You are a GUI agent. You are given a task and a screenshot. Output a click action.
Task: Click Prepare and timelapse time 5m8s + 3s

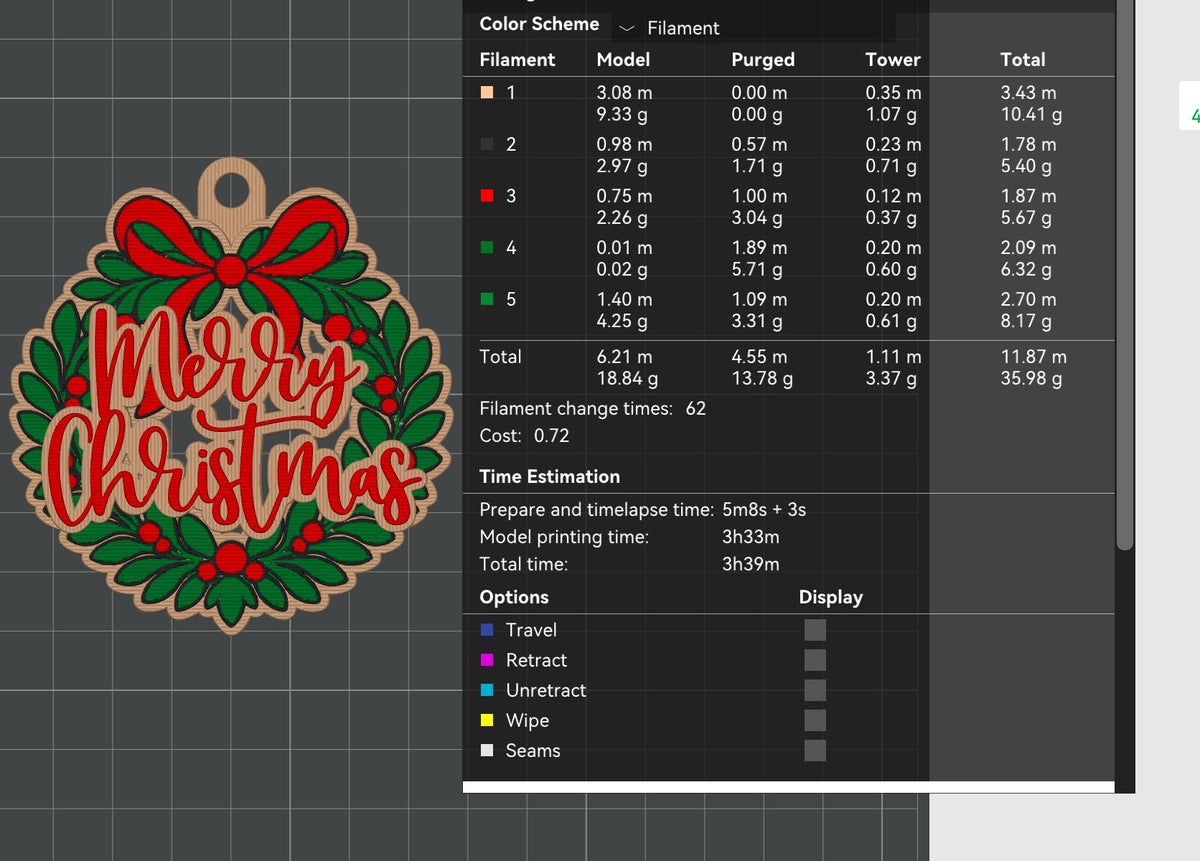pos(642,510)
